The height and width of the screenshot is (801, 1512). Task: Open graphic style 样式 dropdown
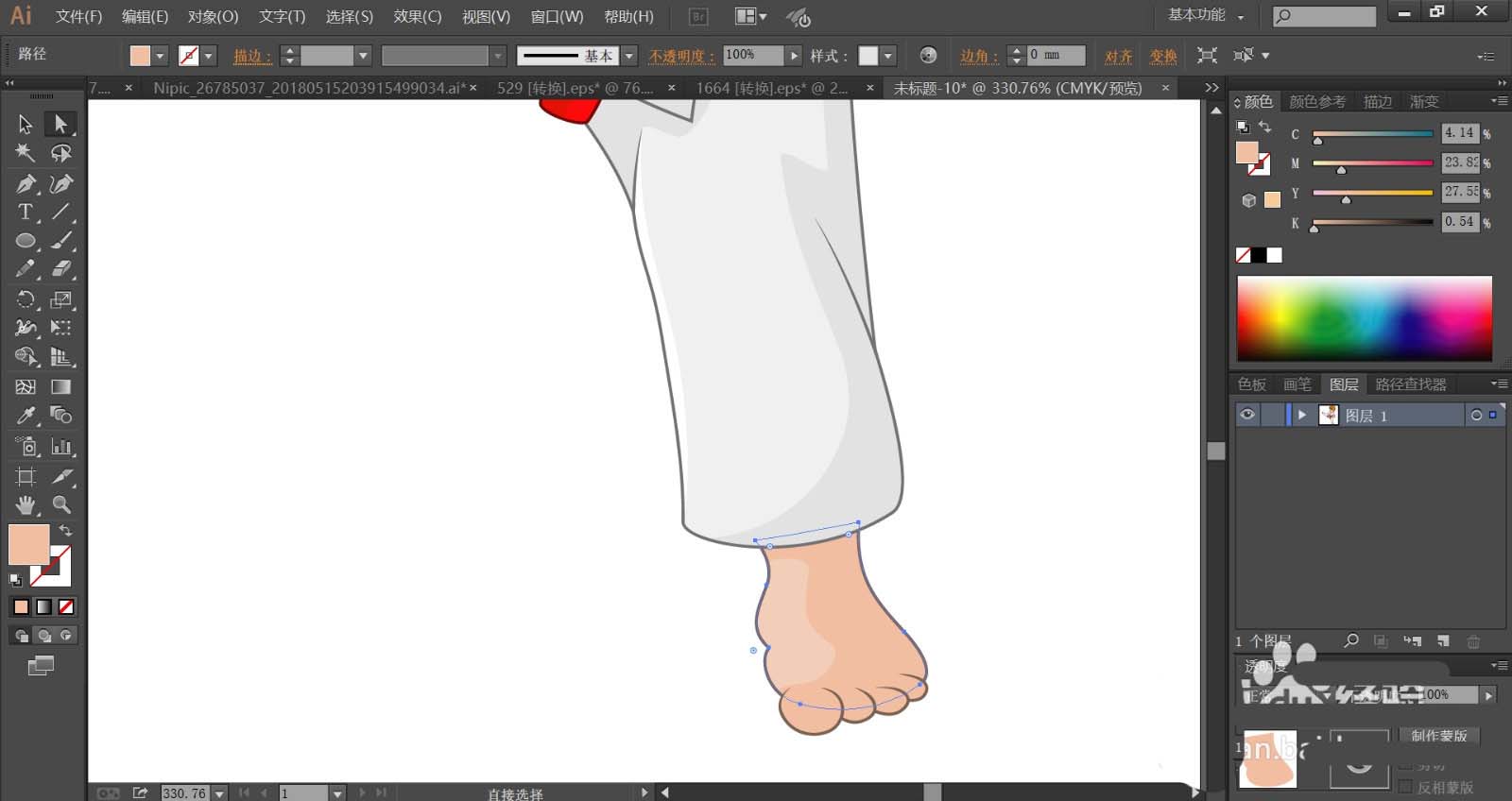pyautogui.click(x=888, y=56)
